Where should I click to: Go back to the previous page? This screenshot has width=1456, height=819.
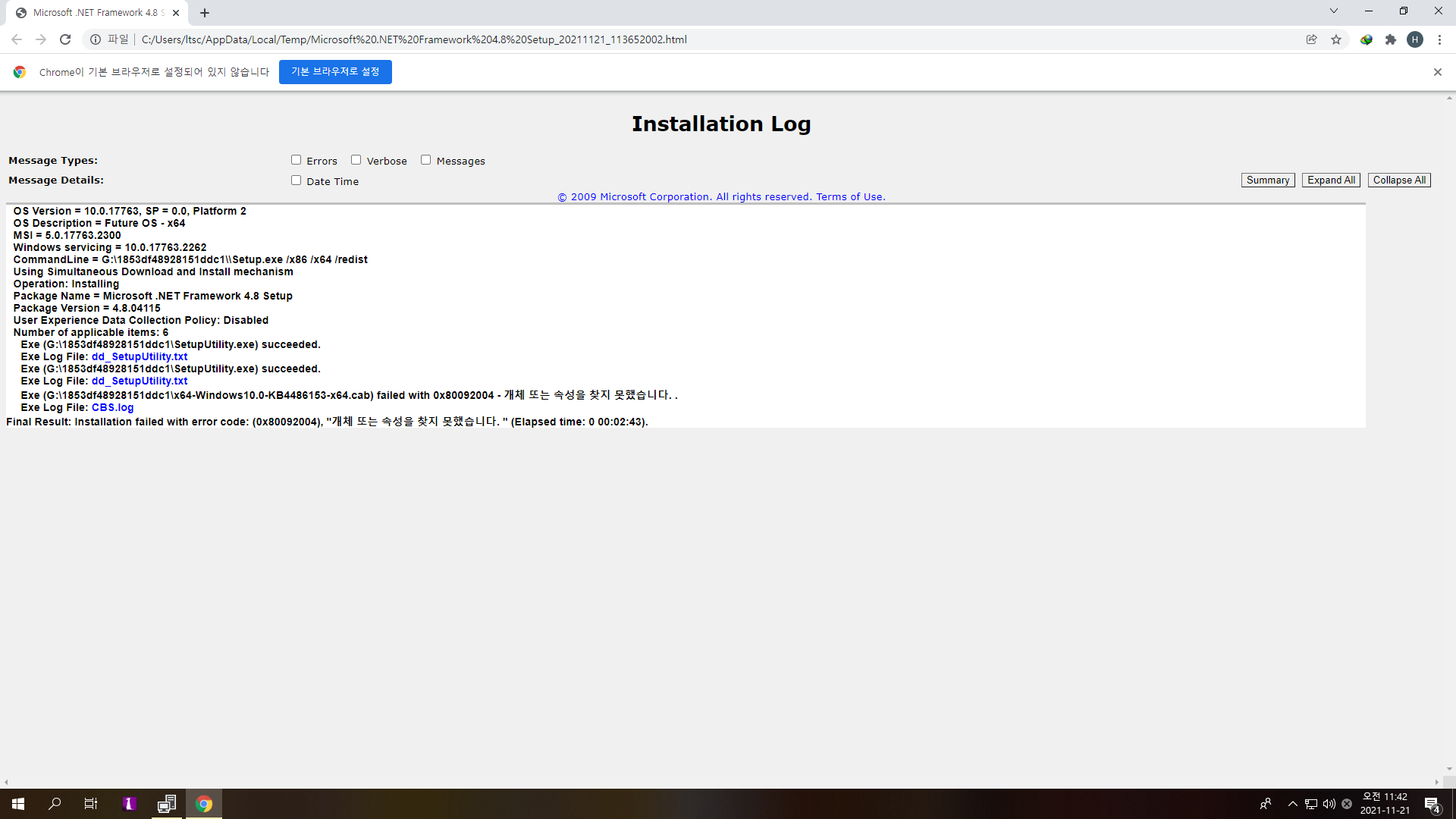point(17,39)
